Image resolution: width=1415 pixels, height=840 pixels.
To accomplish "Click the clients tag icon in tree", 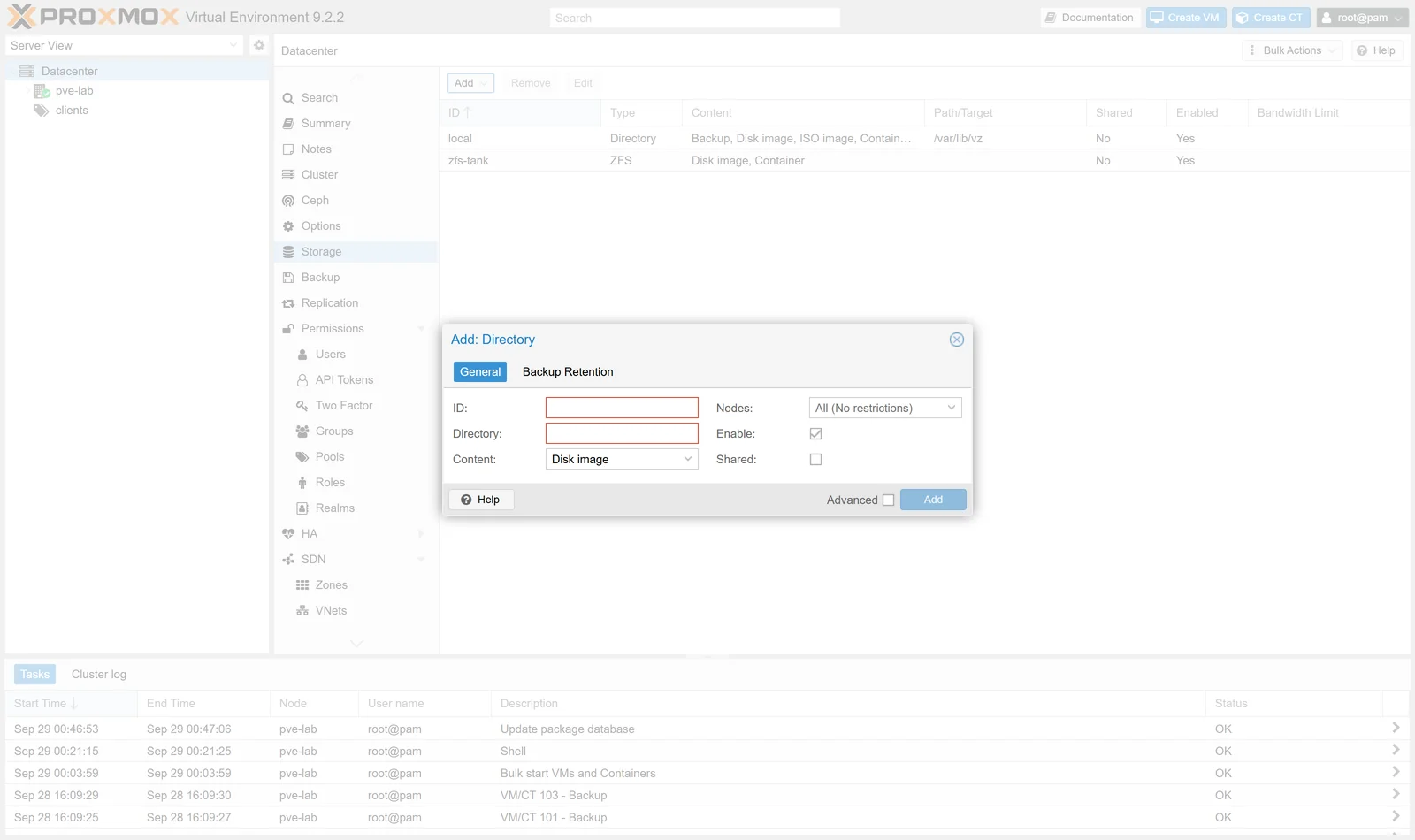I will [42, 111].
